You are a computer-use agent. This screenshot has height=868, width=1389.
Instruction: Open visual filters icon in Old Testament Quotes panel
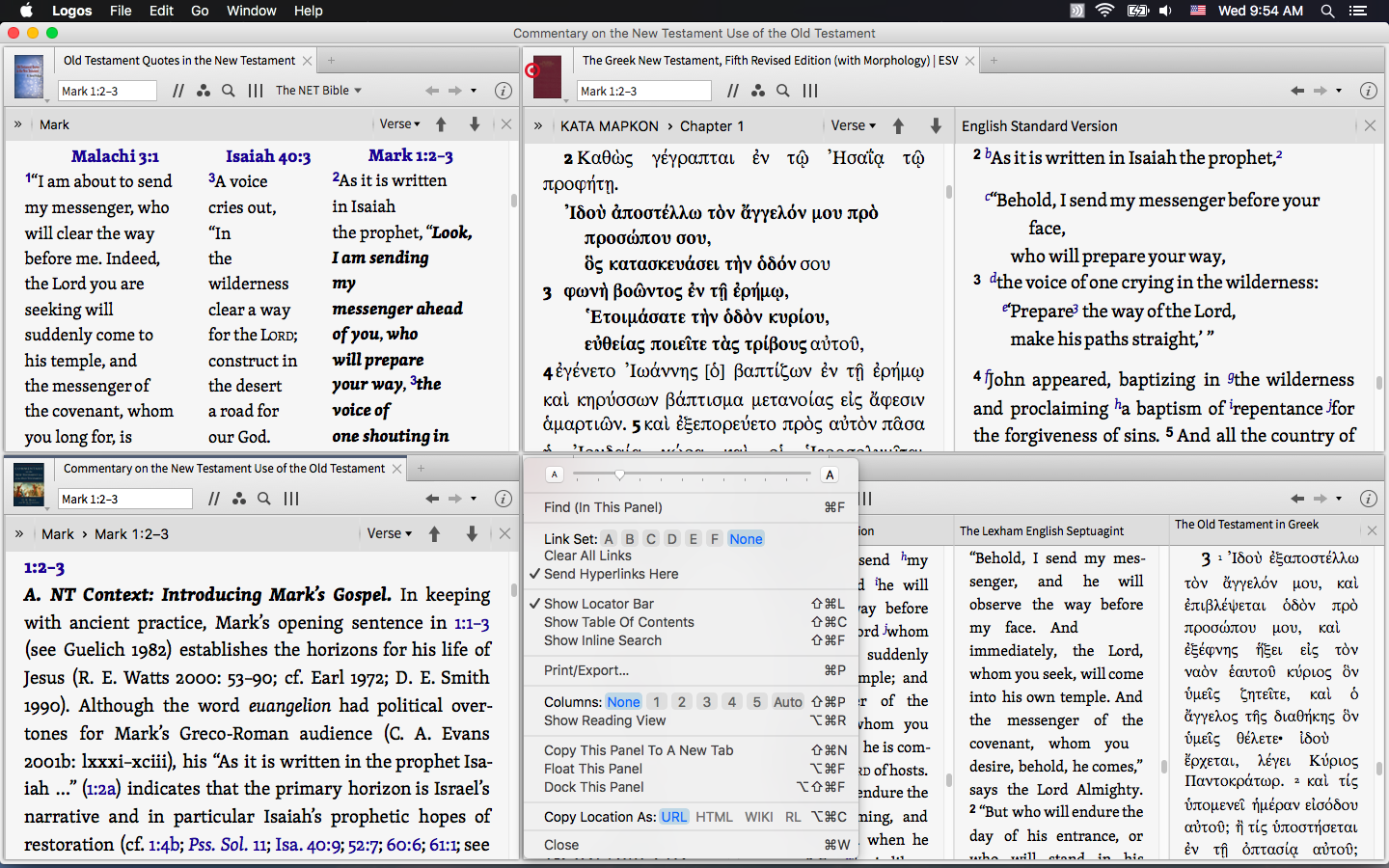click(x=204, y=91)
